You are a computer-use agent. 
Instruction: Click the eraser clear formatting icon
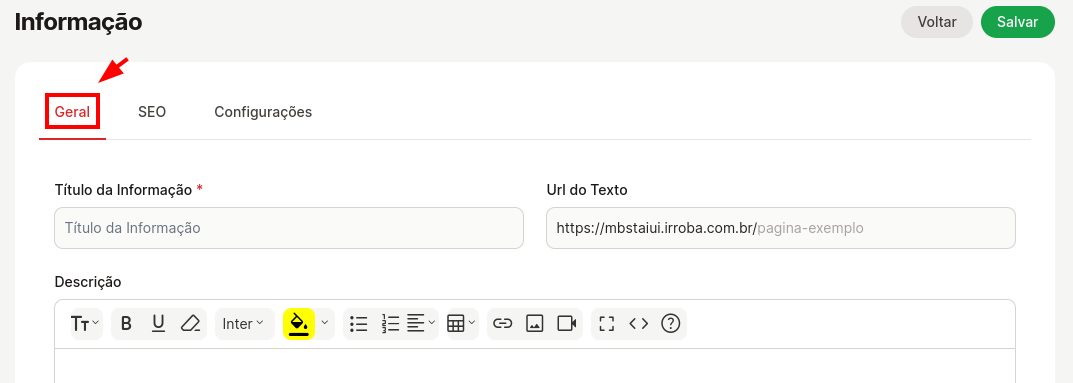coord(190,323)
